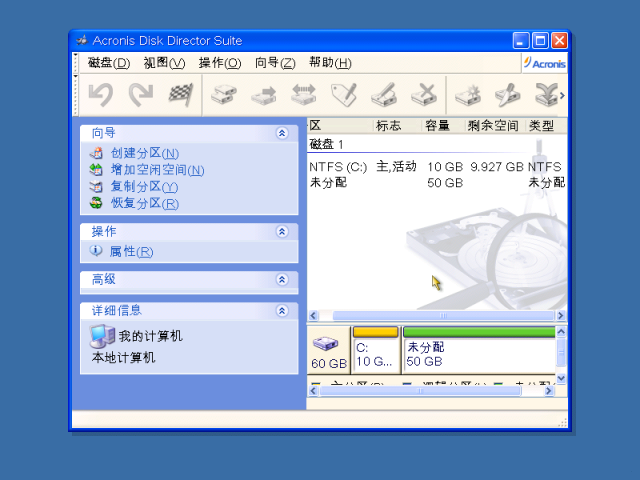Screen dimensions: 640x480
Task: Click the icon beside 恢复分区(R)
Action: click(96, 203)
